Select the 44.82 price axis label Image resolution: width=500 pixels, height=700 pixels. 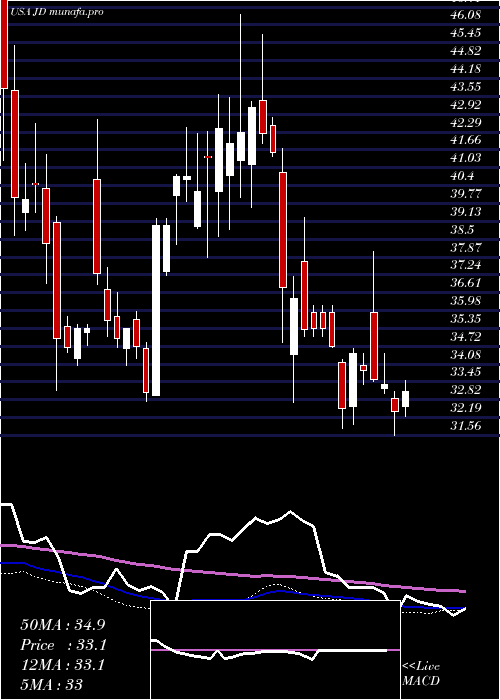tap(466, 50)
